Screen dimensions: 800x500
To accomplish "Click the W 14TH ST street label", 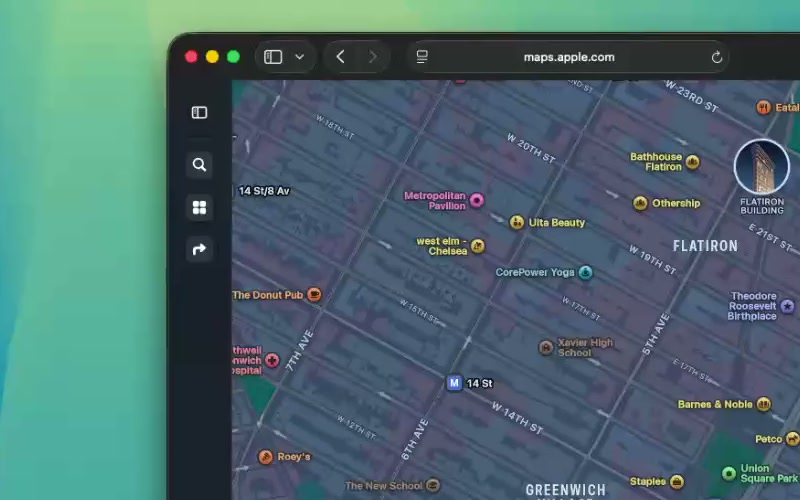I will pyautogui.click(x=517, y=417).
